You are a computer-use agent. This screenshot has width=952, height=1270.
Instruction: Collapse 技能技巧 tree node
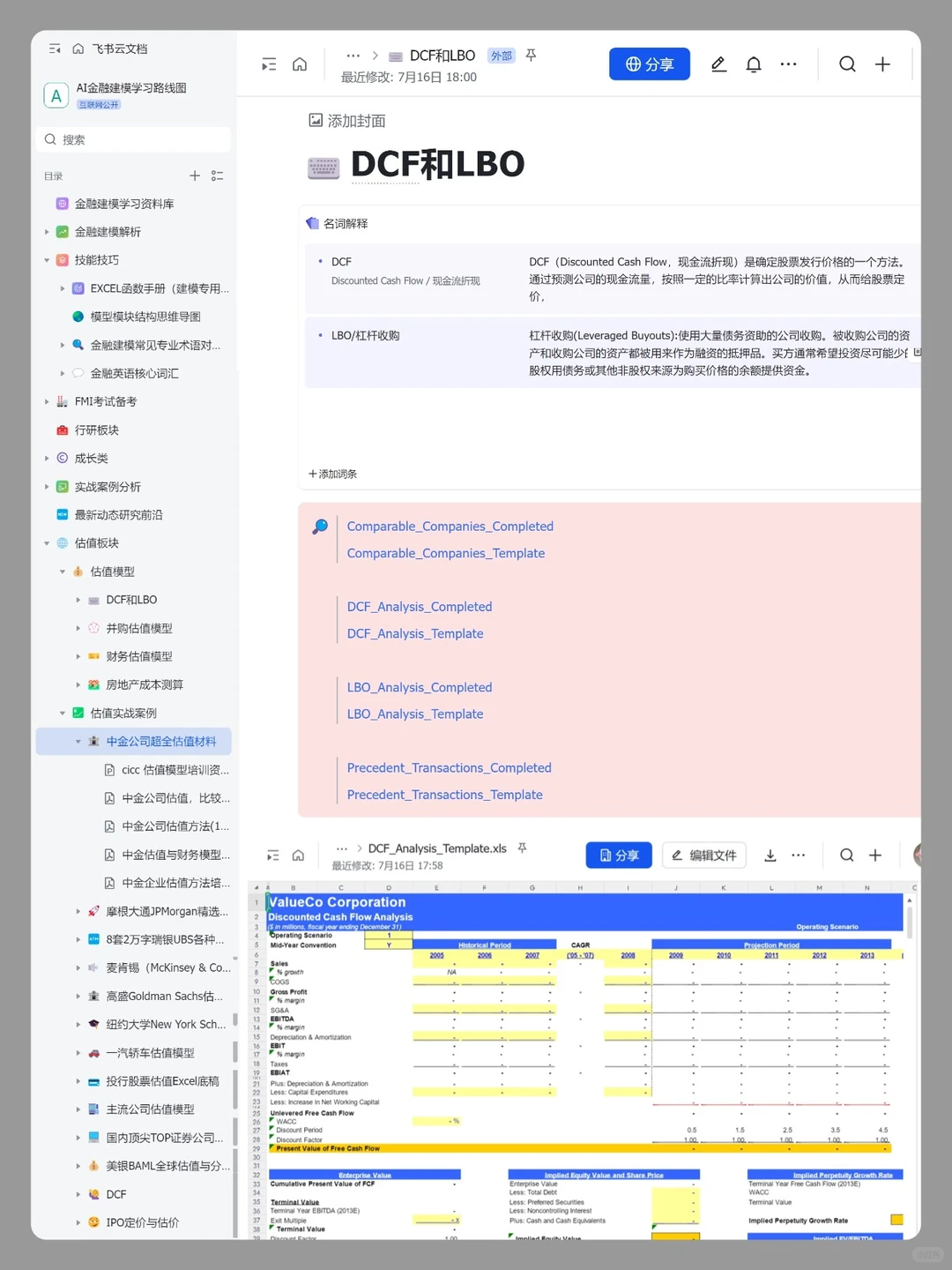pyautogui.click(x=47, y=260)
